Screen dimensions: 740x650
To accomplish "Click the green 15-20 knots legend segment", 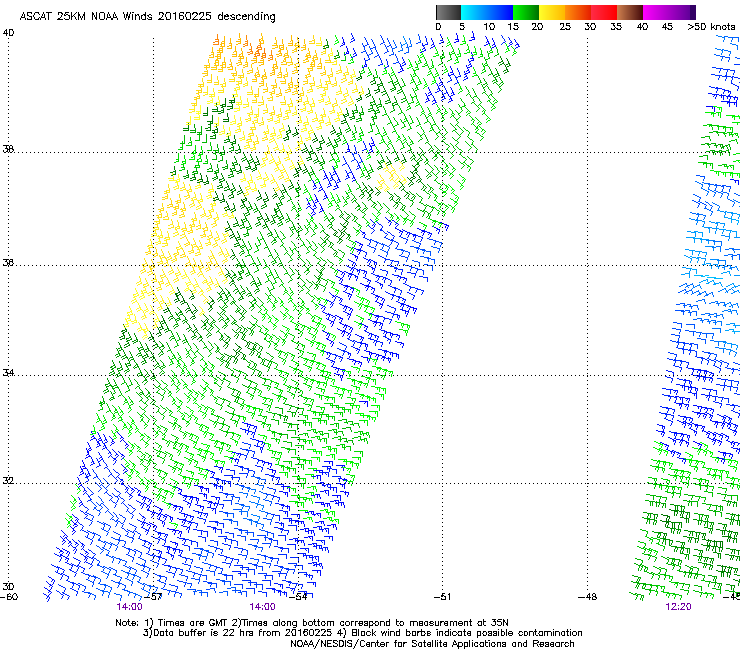I will 526,12.
